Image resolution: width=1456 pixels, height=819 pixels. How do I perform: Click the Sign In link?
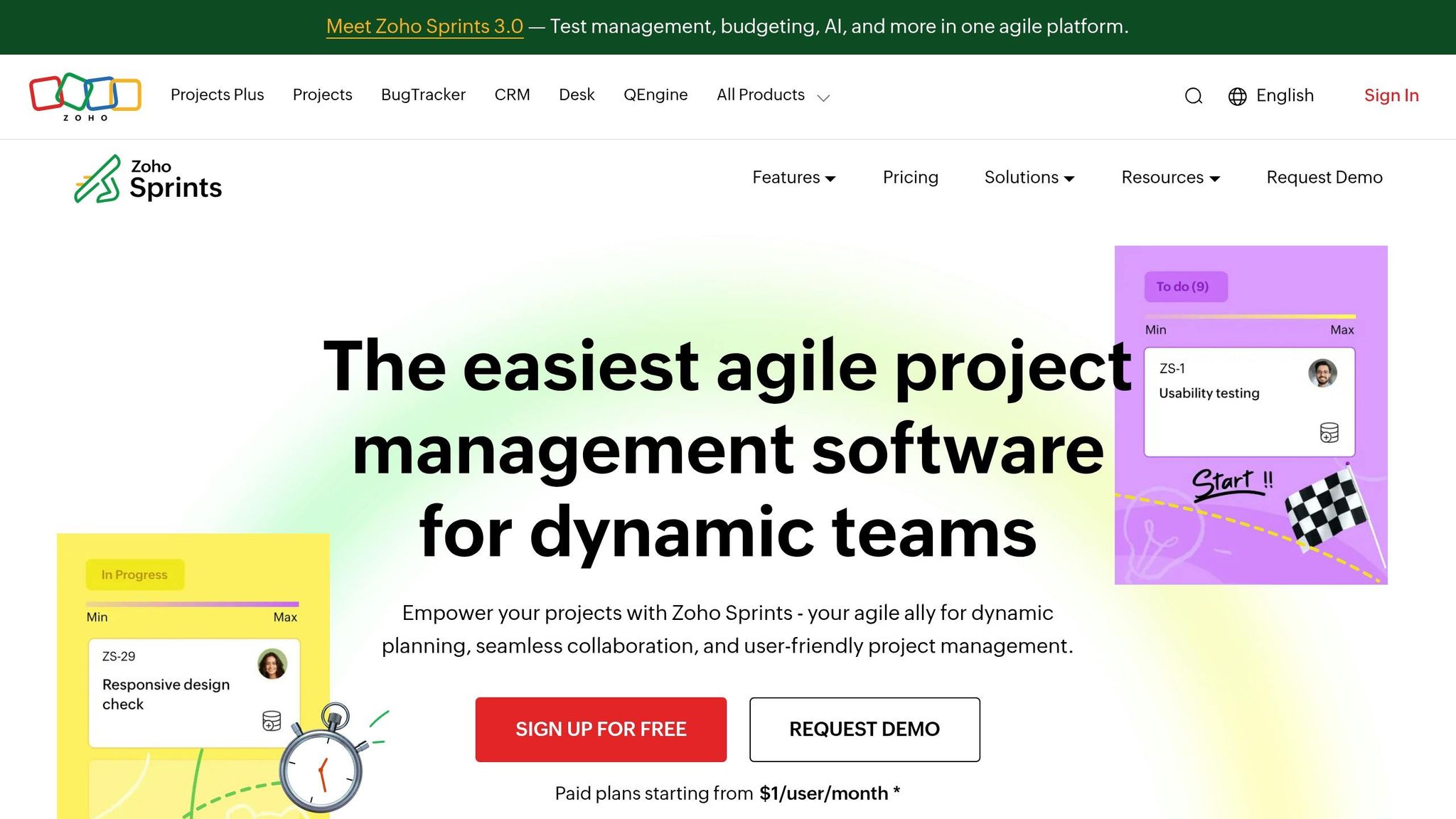coord(1391,96)
